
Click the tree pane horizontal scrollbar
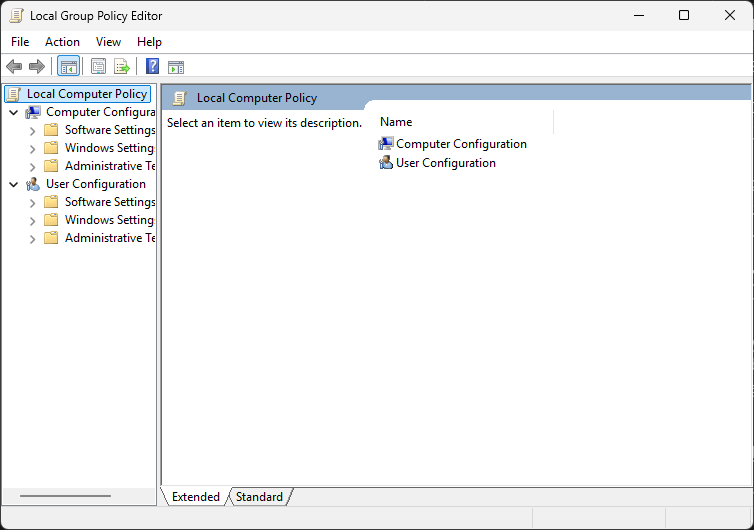[65, 496]
